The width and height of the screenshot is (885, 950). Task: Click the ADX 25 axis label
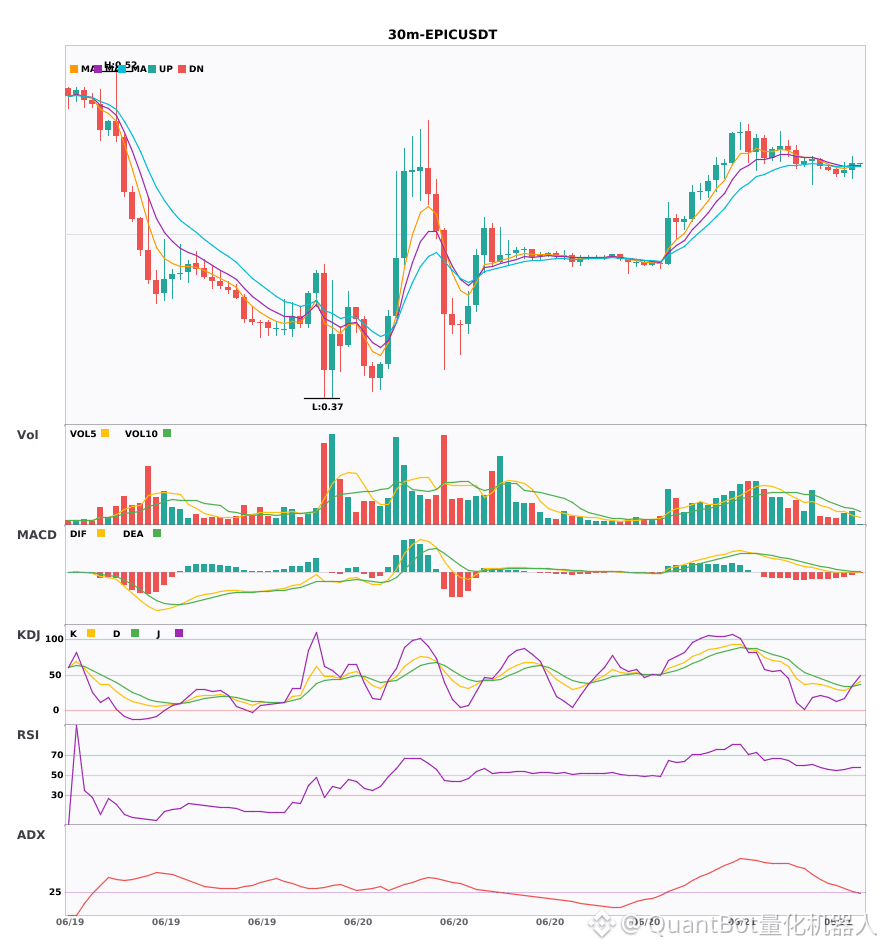click(x=55, y=892)
